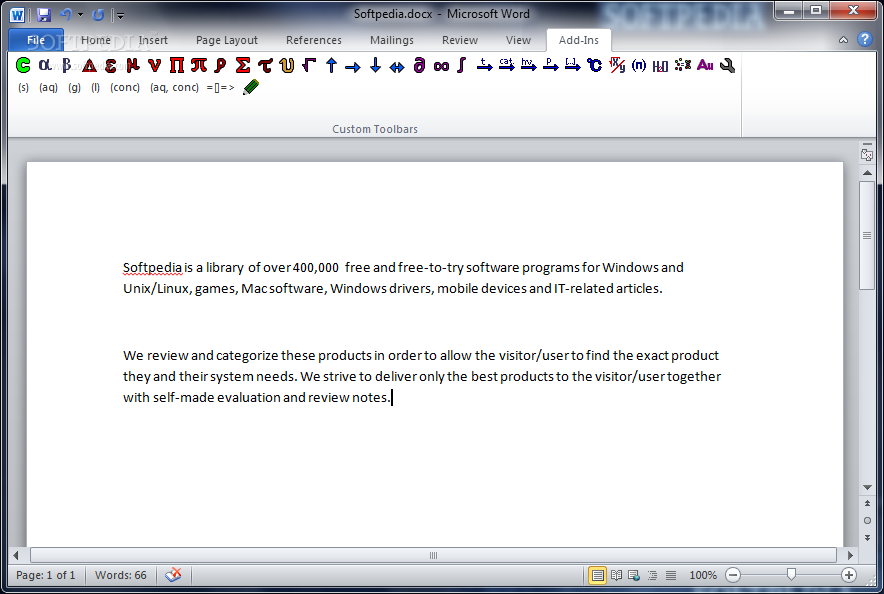
Task: Insert the partial derivative symbol
Action: click(419, 65)
